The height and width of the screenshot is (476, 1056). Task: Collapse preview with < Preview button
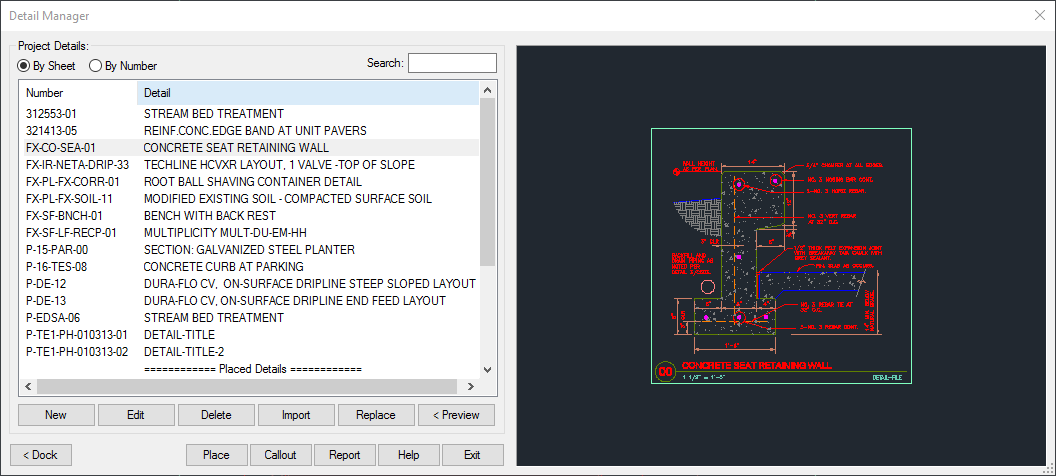(456, 415)
